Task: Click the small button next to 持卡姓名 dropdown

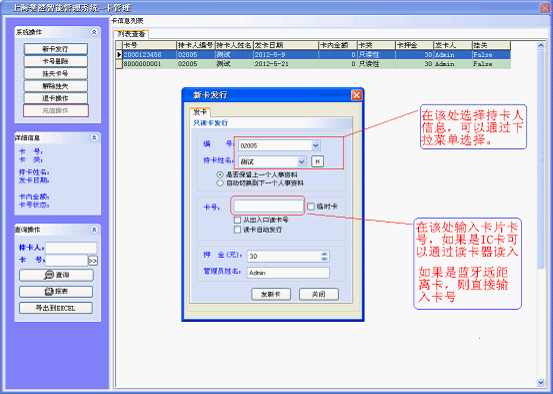Action: click(x=317, y=161)
